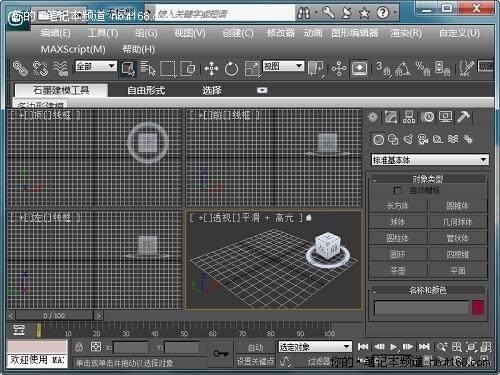Screen dimensions: 500x375
Task: Open the mini curve editor icon beside timeline
Action: tap(19, 330)
